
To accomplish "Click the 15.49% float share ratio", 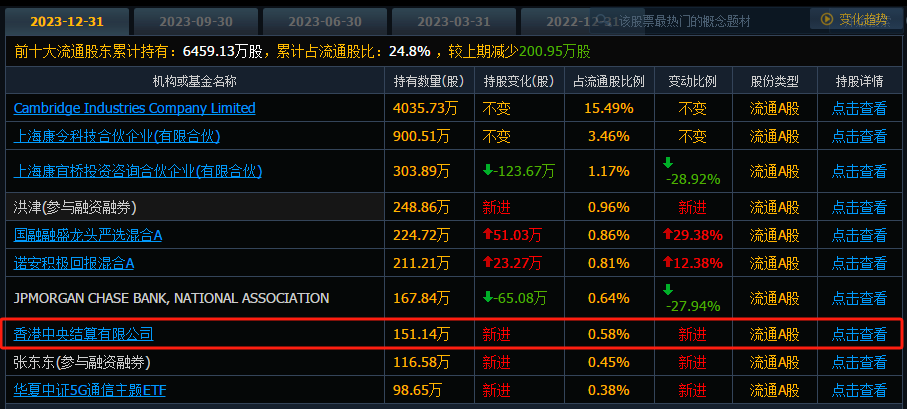I will [x=609, y=108].
